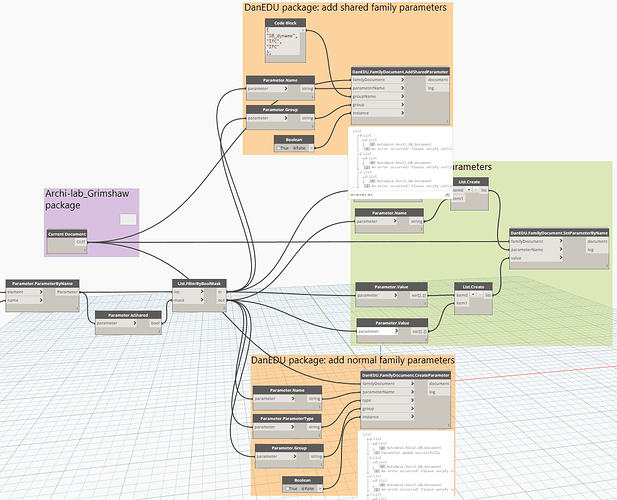Viewport: 617px width, 500px height.
Task: Open type port chevron on CreateParameter node
Action: pyautogui.click(x=412, y=400)
